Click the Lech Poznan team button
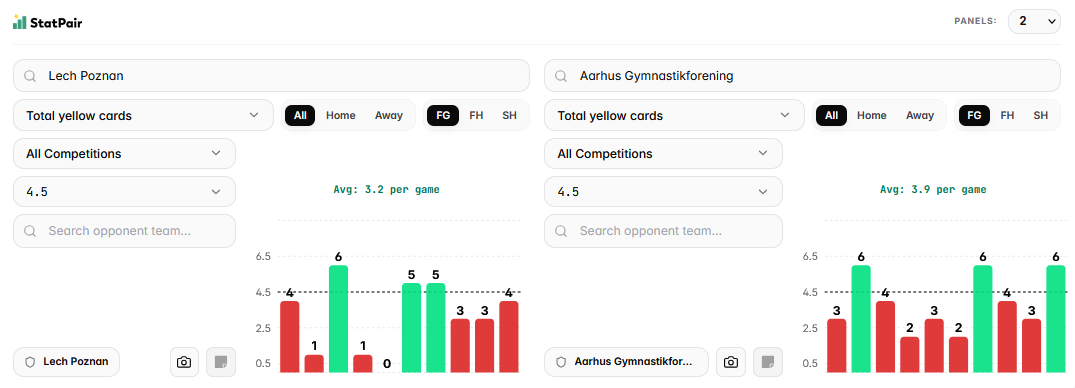This screenshot has height=388, width=1075. point(67,362)
